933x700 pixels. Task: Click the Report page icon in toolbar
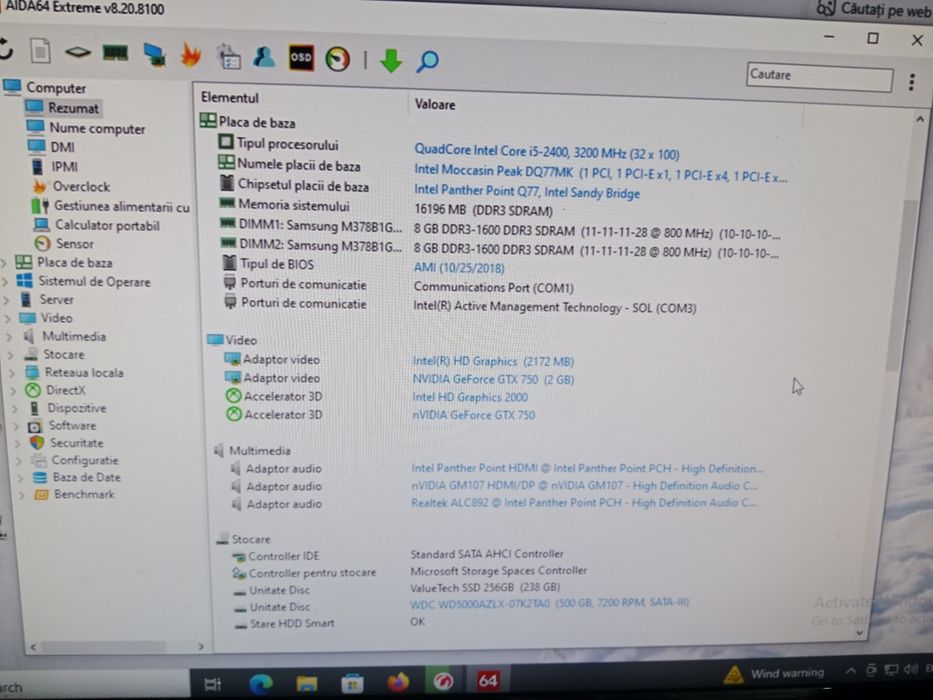40,52
